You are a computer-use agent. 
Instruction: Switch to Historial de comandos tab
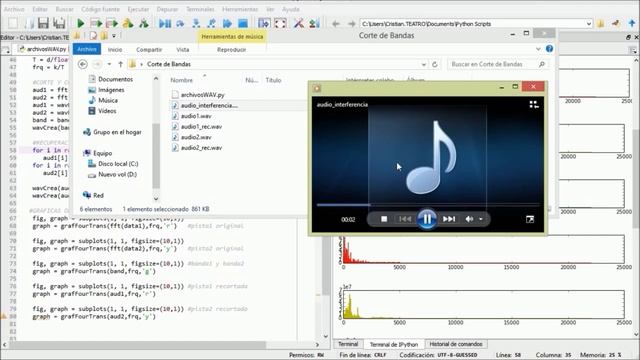456,344
